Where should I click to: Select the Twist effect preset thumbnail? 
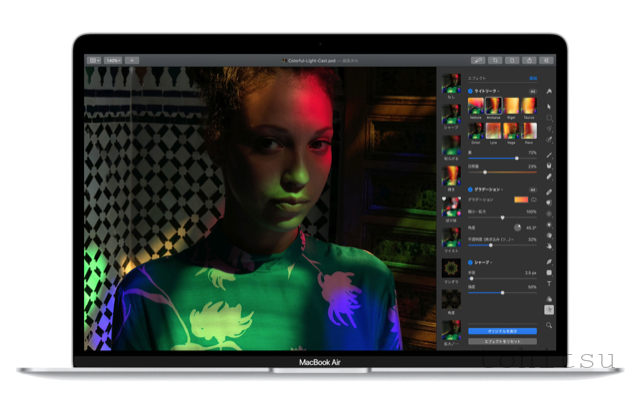pos(451,238)
